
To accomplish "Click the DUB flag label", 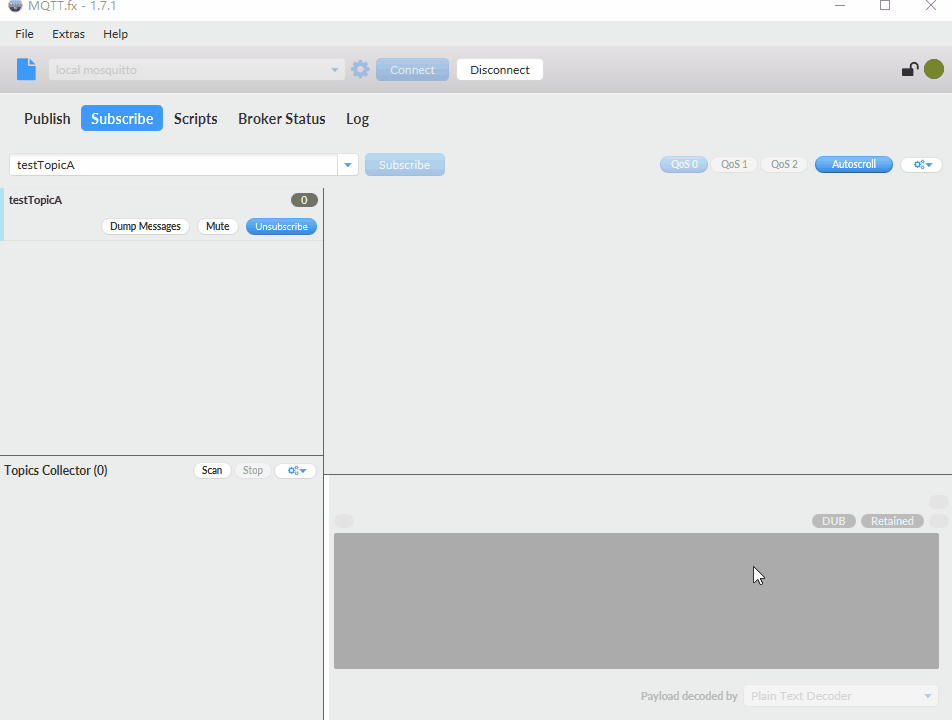I will tap(834, 521).
